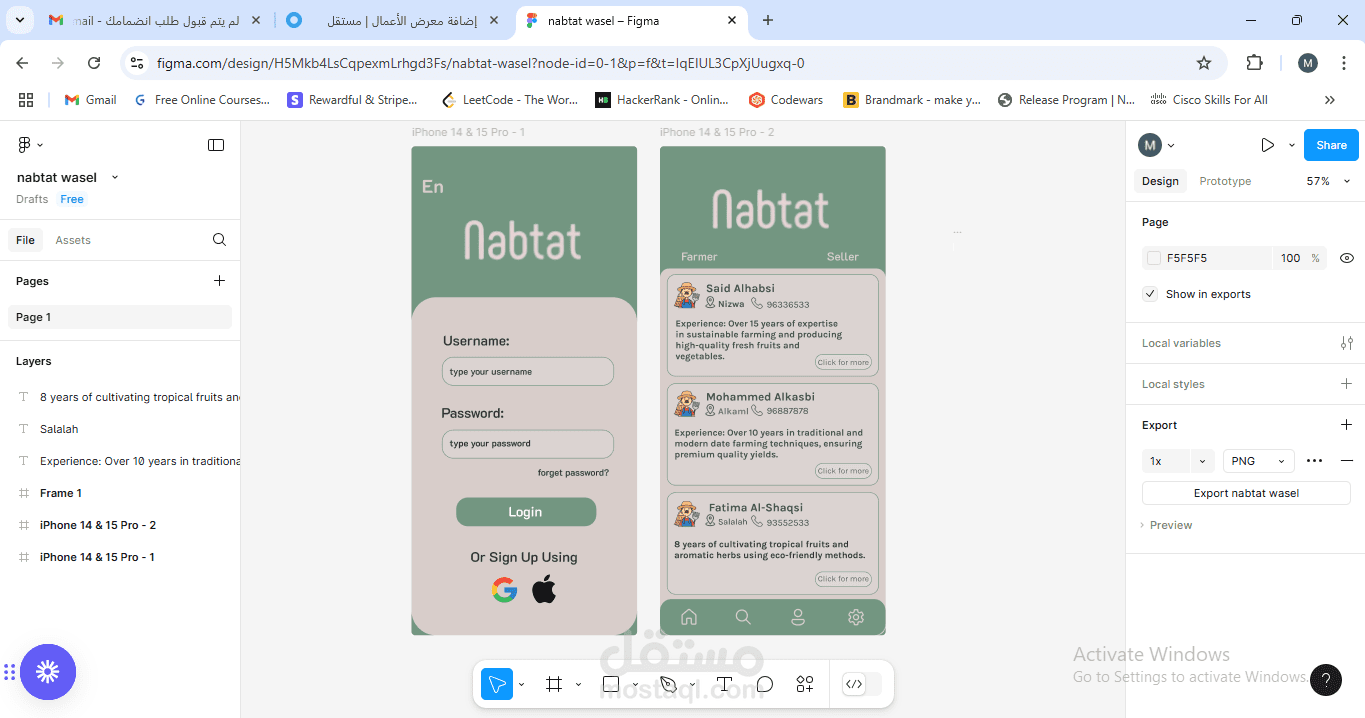
Task: Open Chrome extensions puzzle icon
Action: click(x=1254, y=63)
